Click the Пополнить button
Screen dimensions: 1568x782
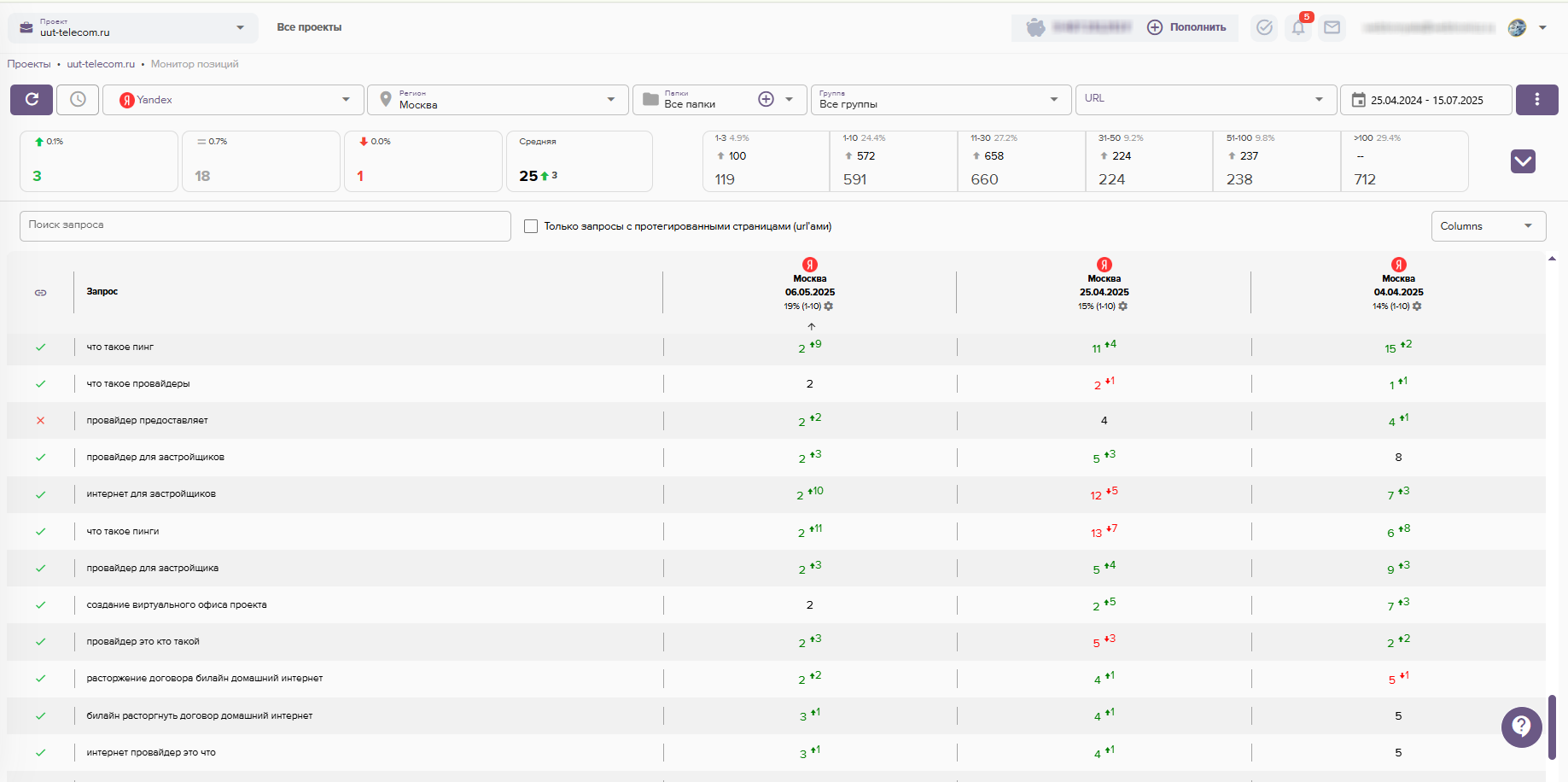tap(1187, 27)
